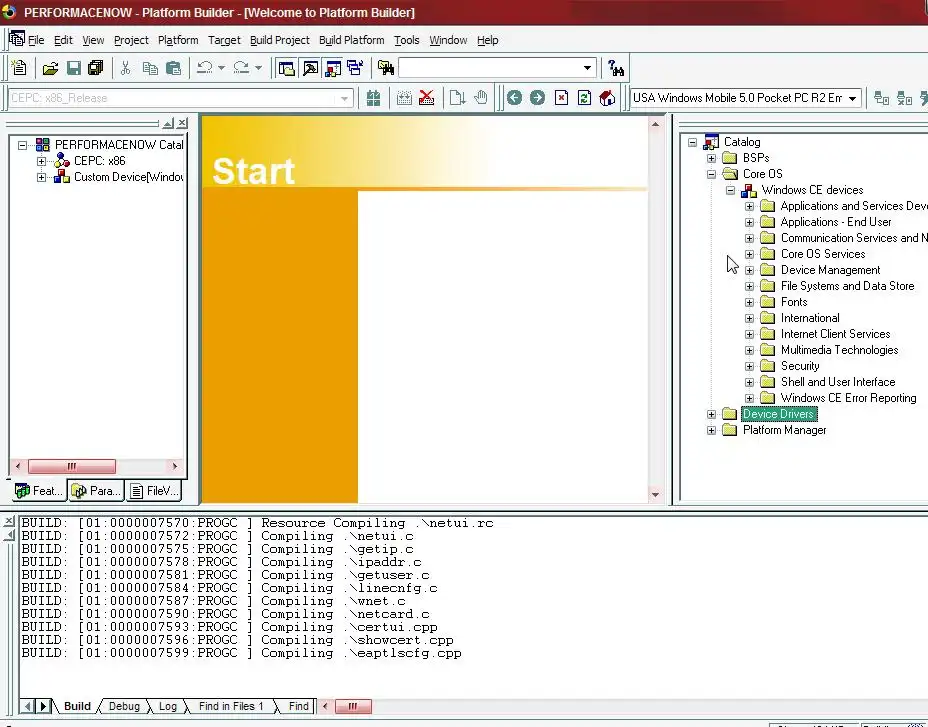Click the Save floppy disk icon
Image resolution: width=928 pixels, height=727 pixels.
coord(73,68)
